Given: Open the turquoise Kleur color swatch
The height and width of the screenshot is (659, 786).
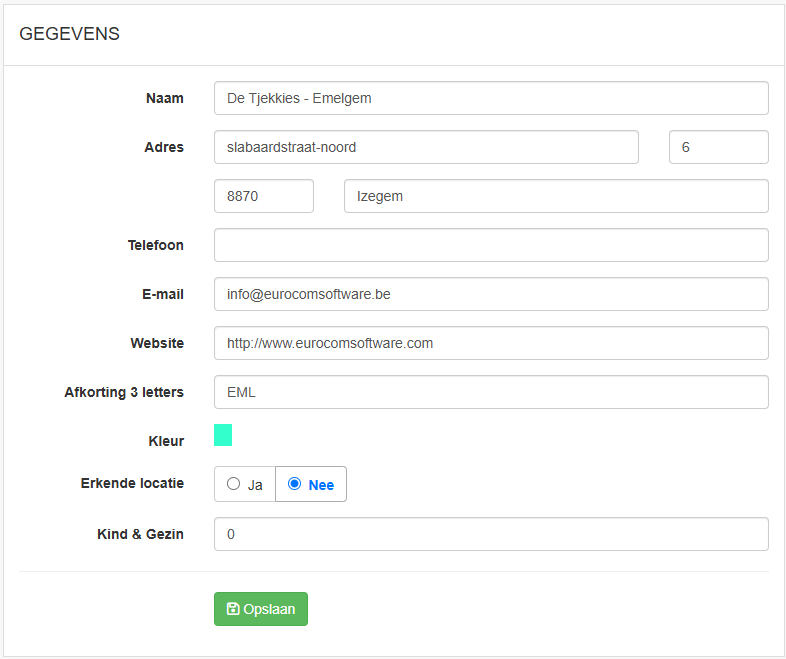Looking at the screenshot, I should (223, 434).
